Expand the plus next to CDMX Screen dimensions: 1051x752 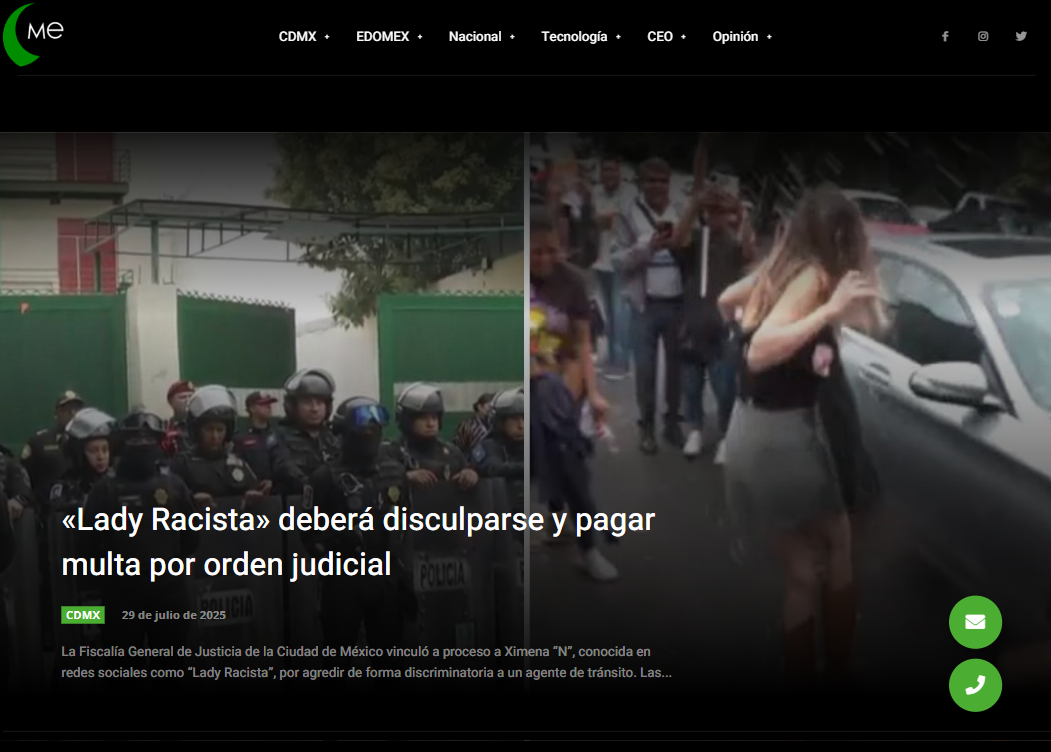pos(327,37)
